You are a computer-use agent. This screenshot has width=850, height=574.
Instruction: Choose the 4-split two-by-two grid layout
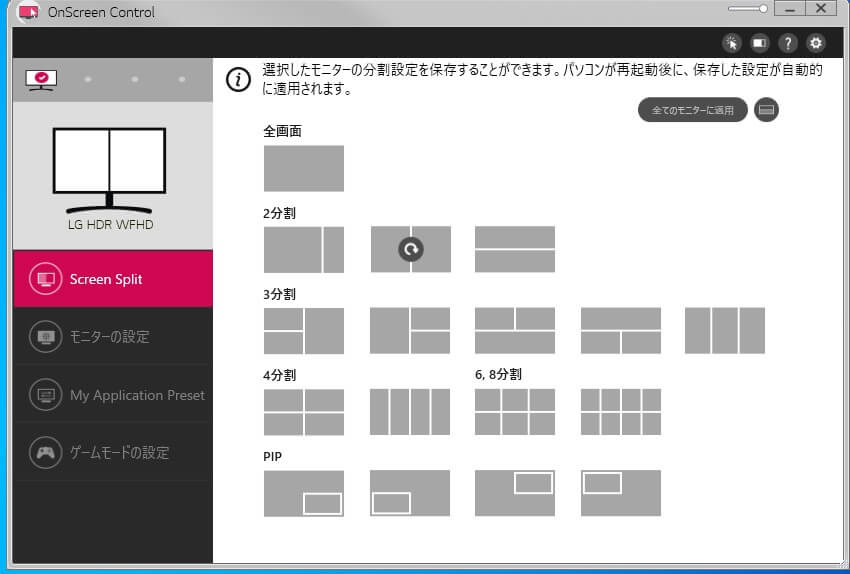tap(304, 412)
